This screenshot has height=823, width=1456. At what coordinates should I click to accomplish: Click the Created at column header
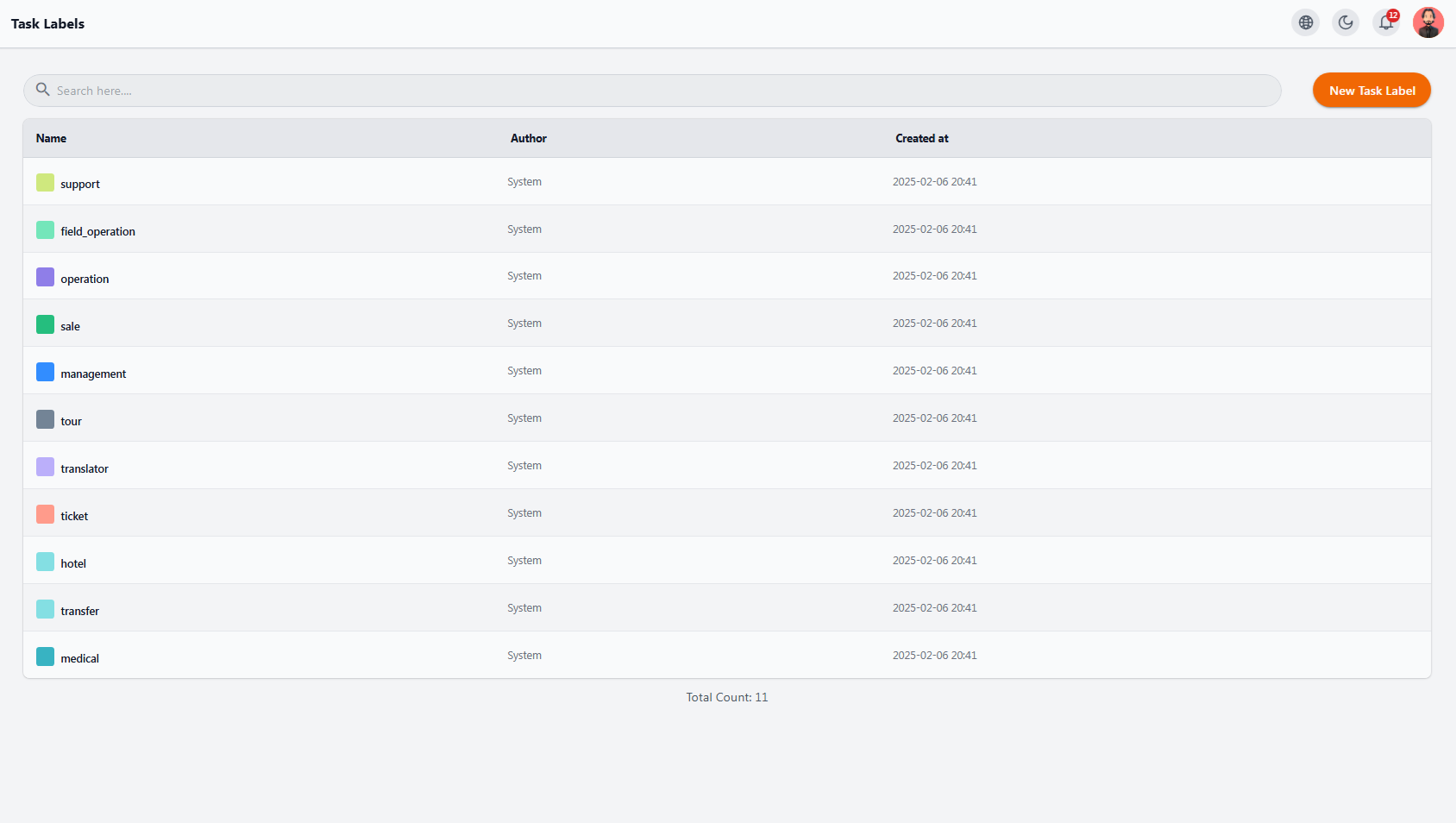tap(922, 138)
